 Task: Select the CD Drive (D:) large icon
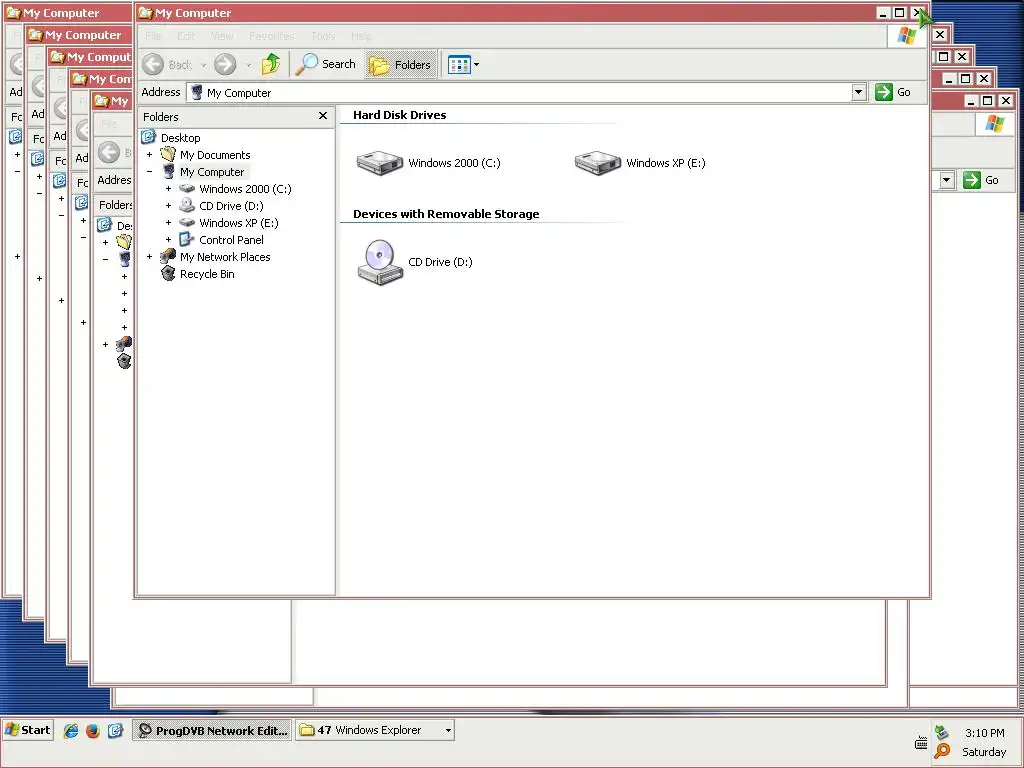click(379, 261)
